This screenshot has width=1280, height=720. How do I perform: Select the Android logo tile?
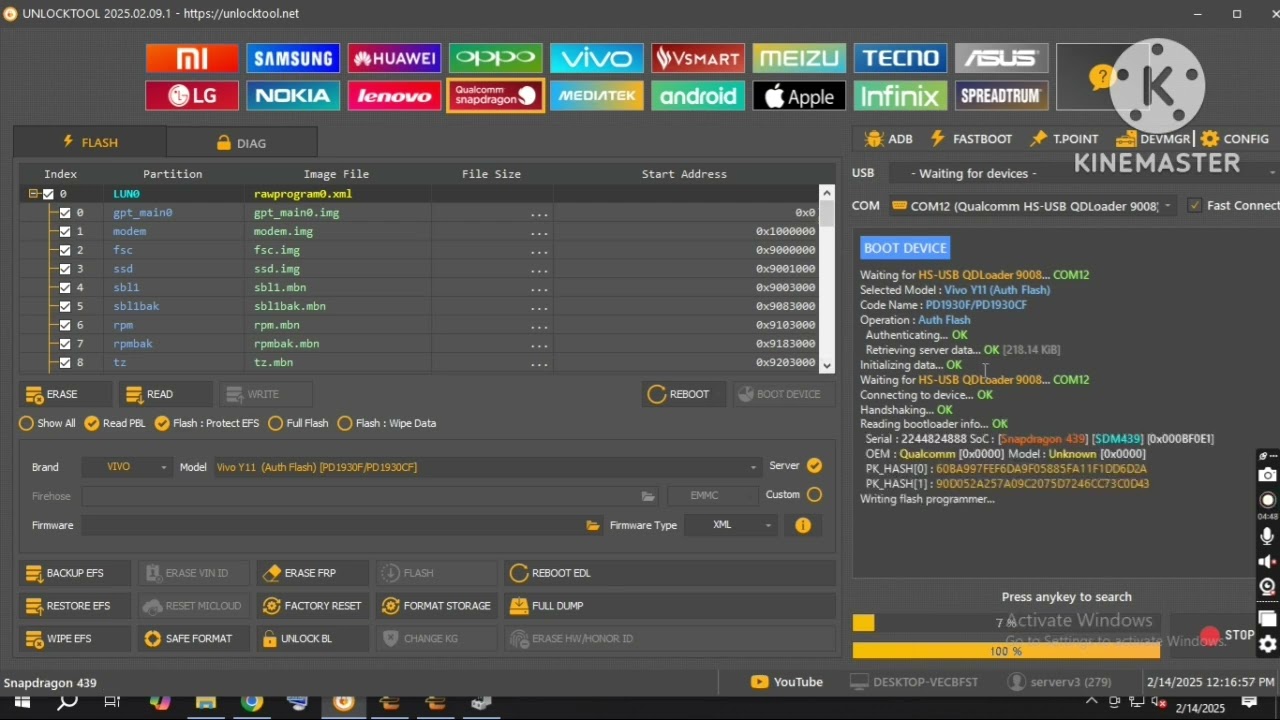tap(697, 96)
